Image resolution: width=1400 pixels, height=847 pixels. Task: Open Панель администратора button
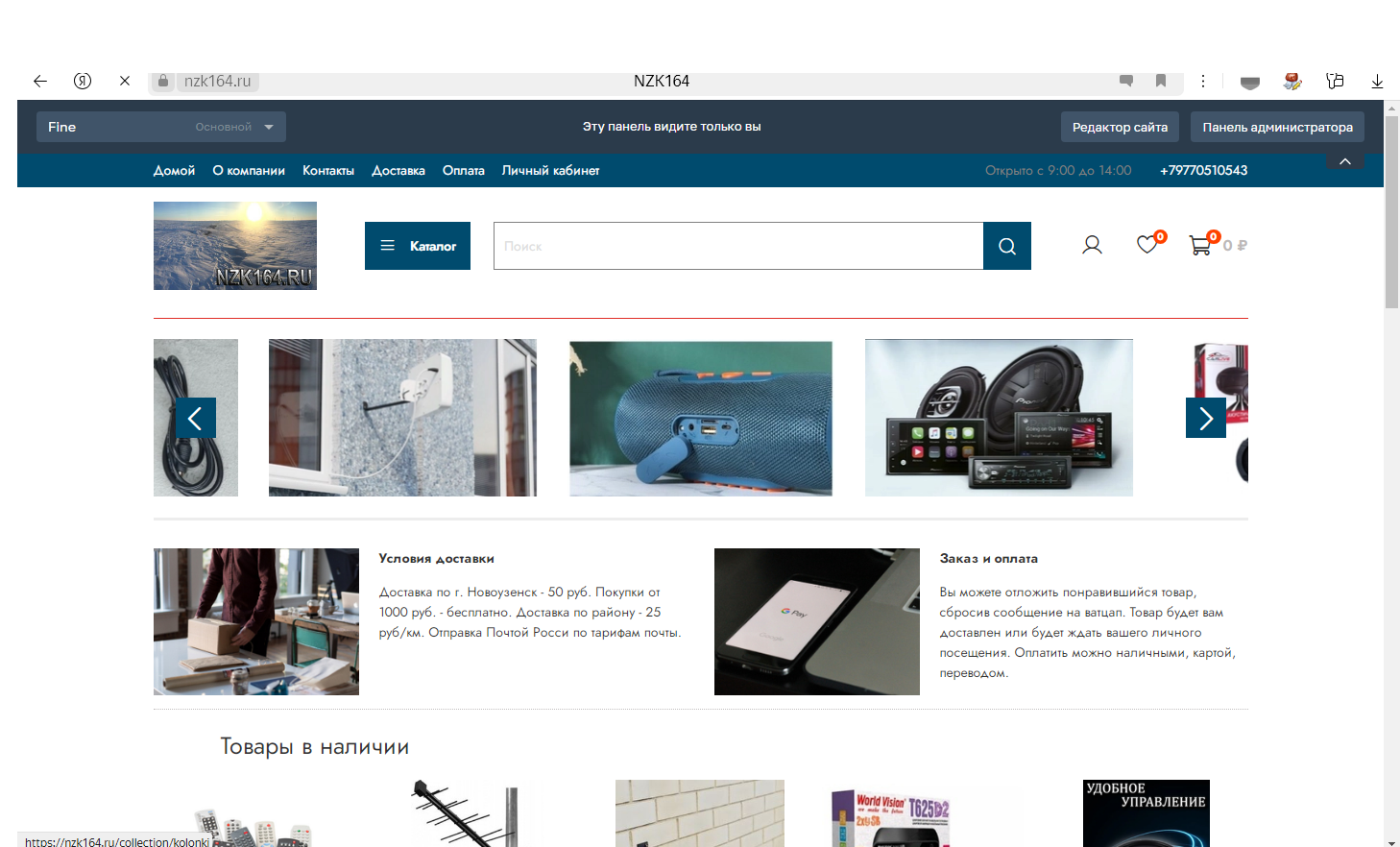tap(1277, 127)
